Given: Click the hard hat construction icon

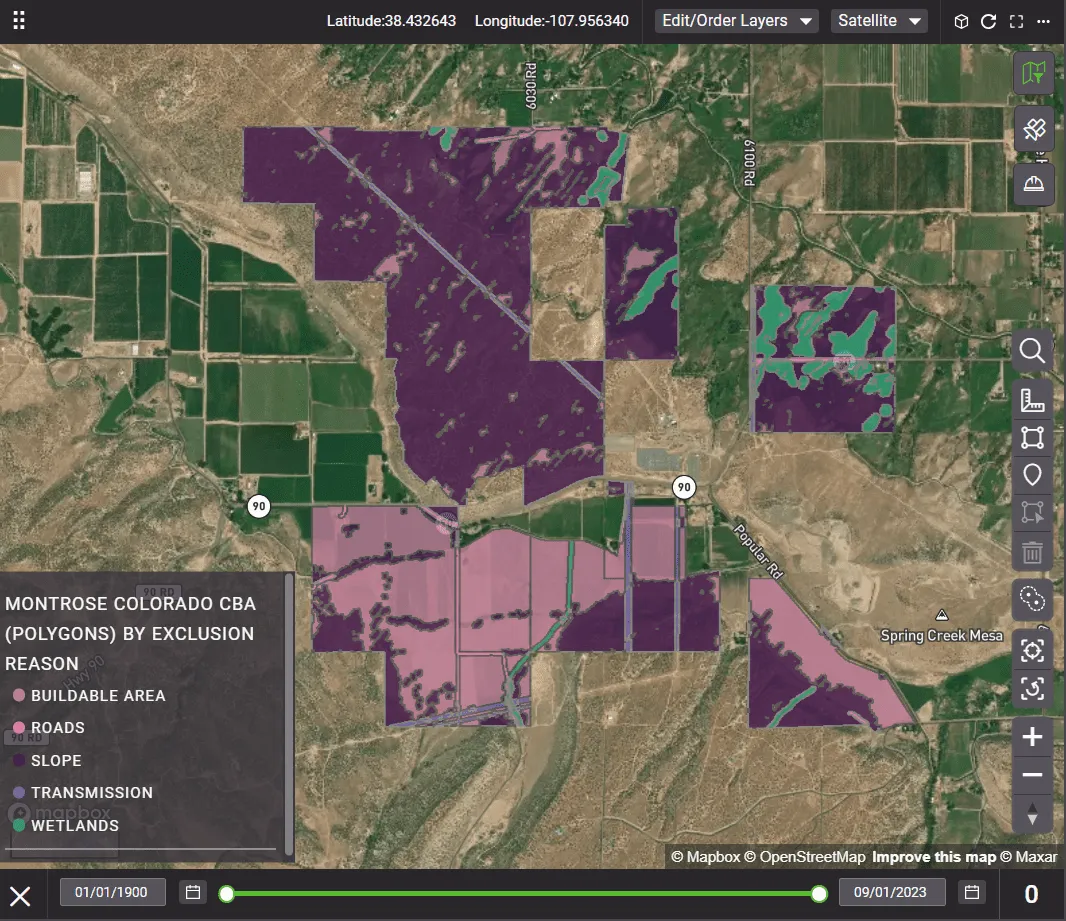Looking at the screenshot, I should click(1033, 184).
